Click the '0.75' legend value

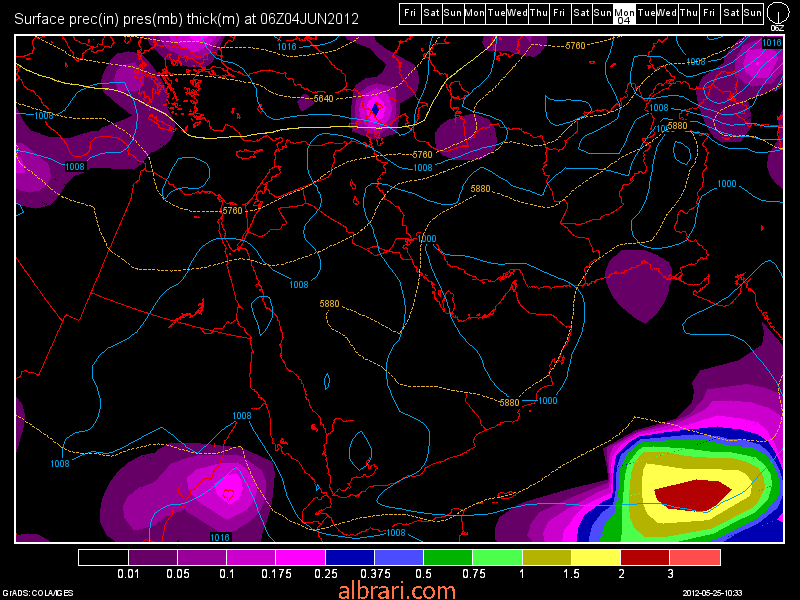(473, 574)
